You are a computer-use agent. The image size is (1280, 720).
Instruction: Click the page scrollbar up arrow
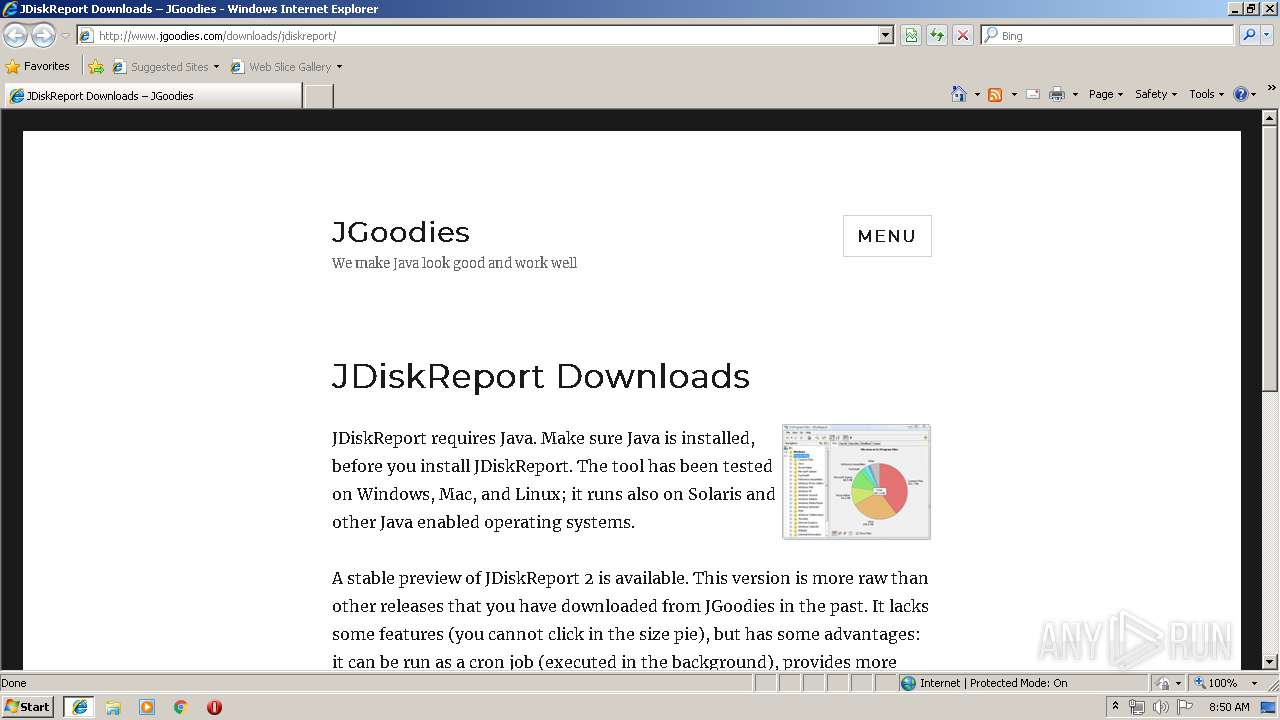pyautogui.click(x=1270, y=118)
